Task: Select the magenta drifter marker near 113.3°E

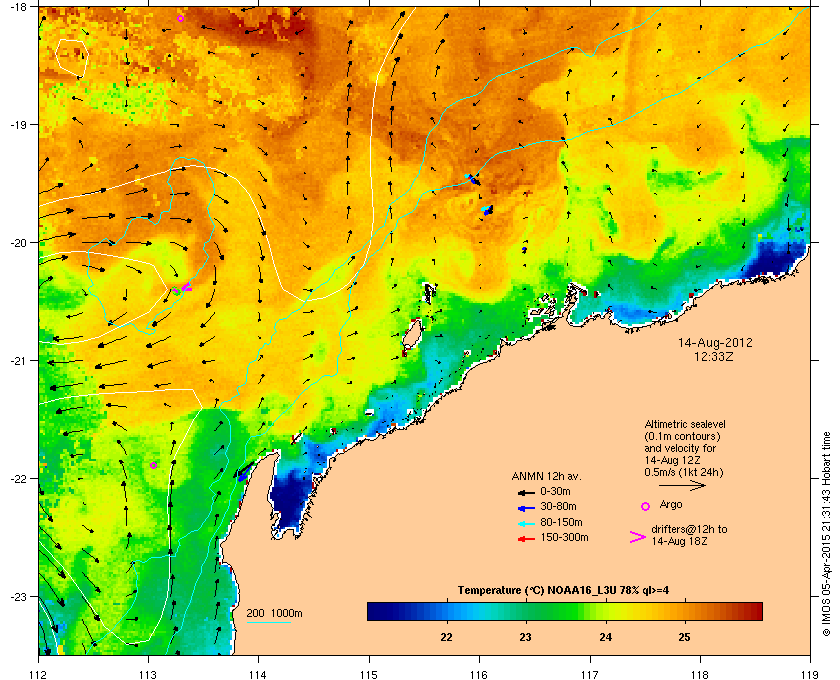Action: 185,288
